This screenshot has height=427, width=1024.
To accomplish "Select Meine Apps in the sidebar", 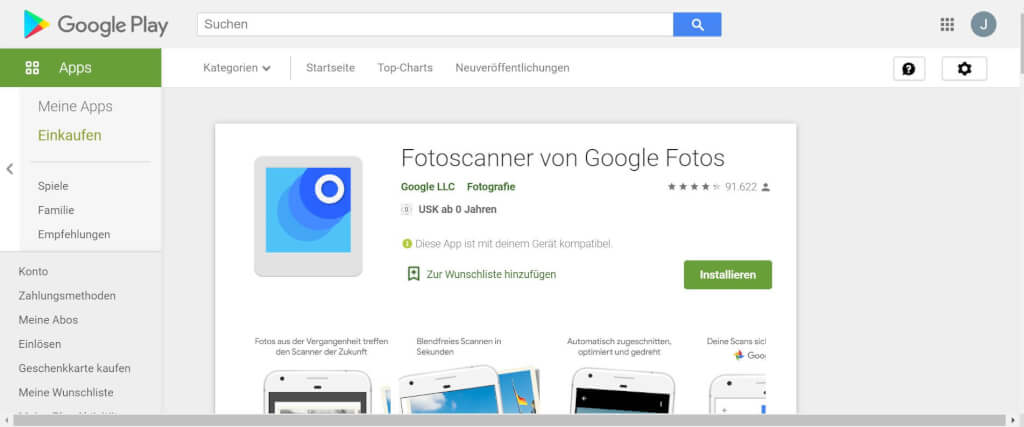I will [x=75, y=106].
